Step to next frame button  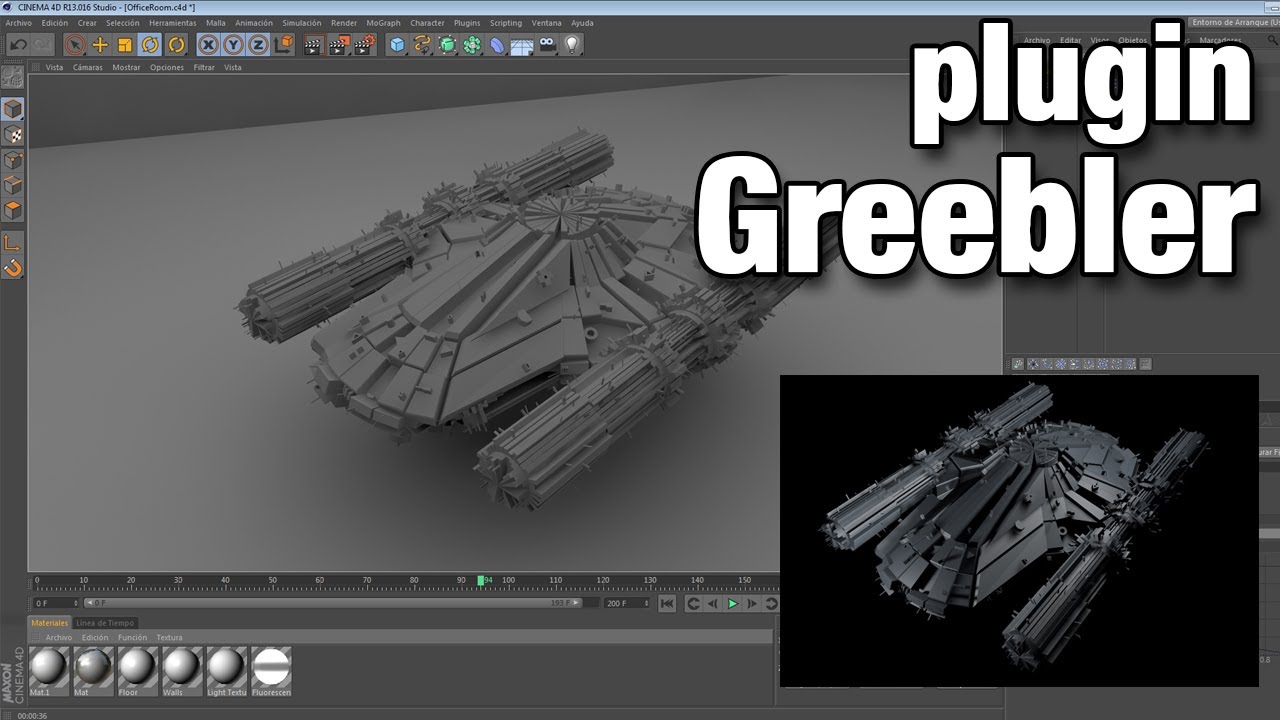pos(752,604)
